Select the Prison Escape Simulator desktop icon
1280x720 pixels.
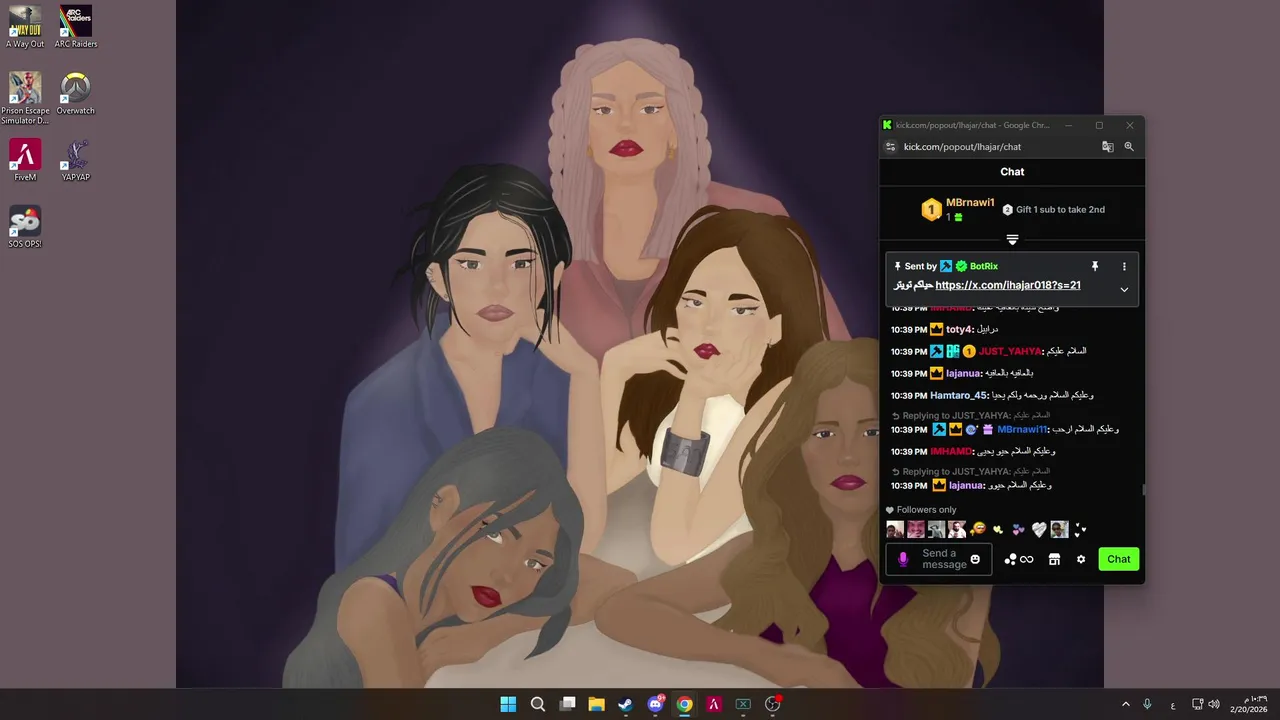tap(25, 98)
